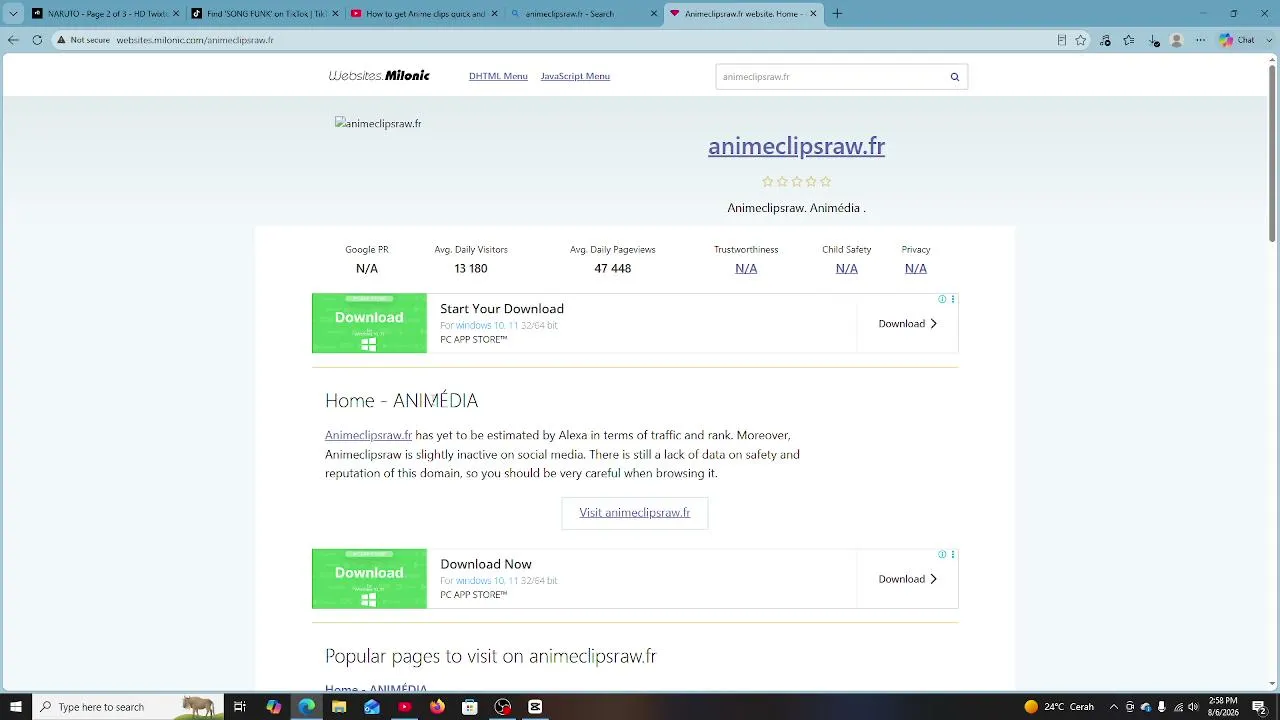Screen dimensions: 1280x720
Task: Click the Child Safety N/A link
Action: (847, 268)
